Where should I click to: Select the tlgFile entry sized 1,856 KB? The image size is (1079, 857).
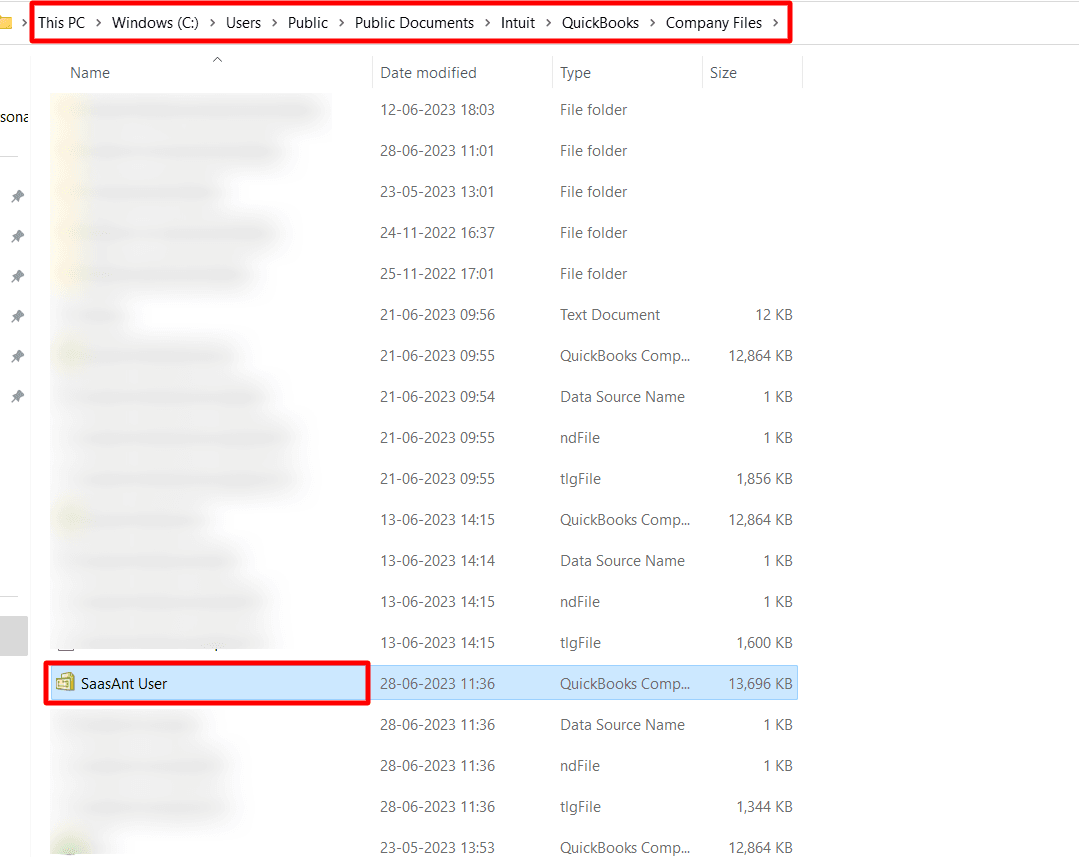(580, 479)
